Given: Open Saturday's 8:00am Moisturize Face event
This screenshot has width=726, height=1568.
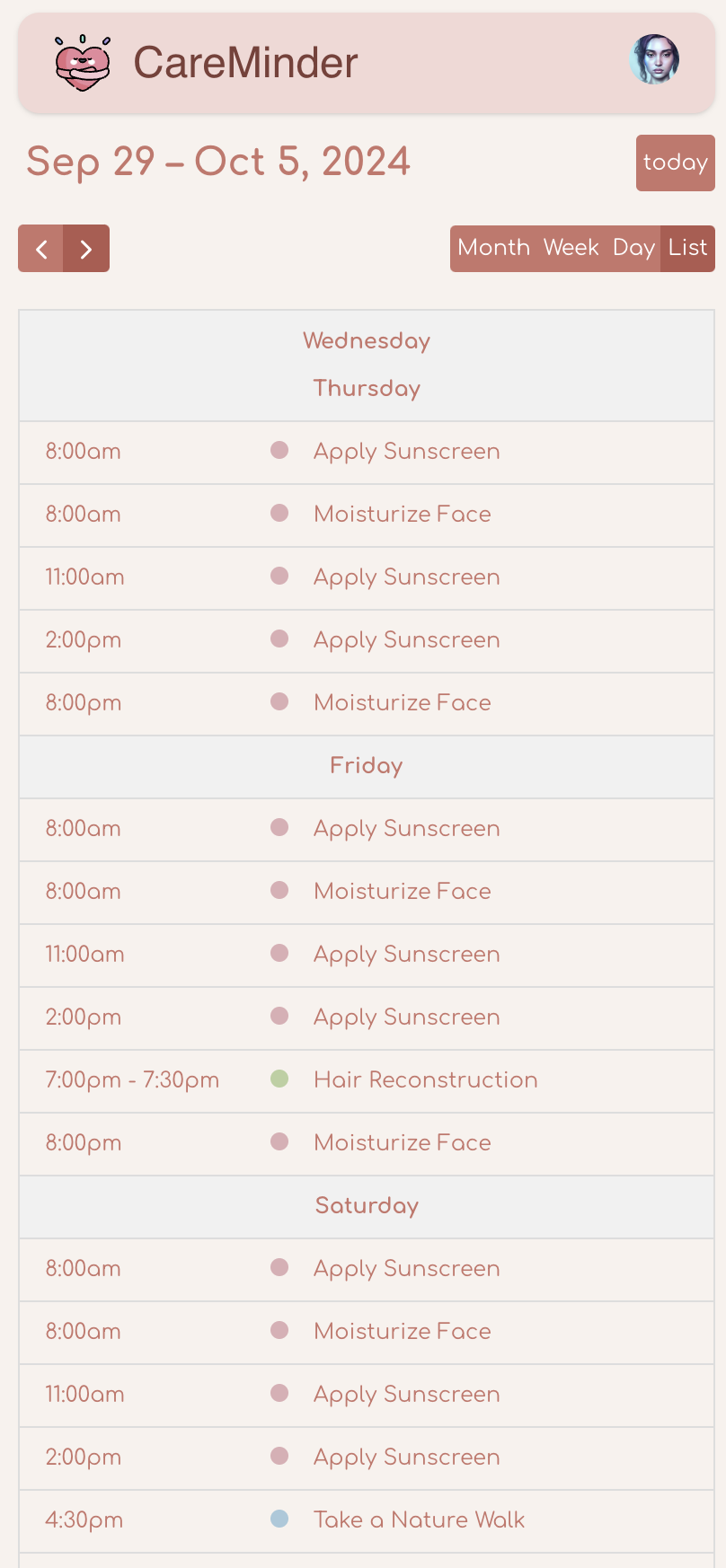Looking at the screenshot, I should (403, 1331).
